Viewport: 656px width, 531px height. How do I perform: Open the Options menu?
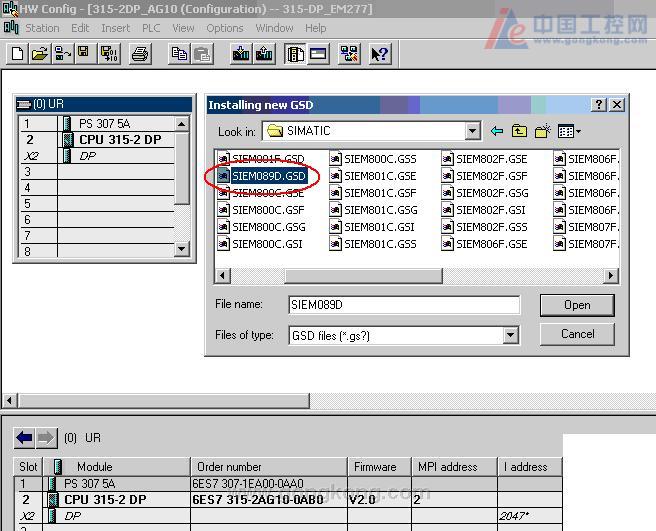[225, 28]
